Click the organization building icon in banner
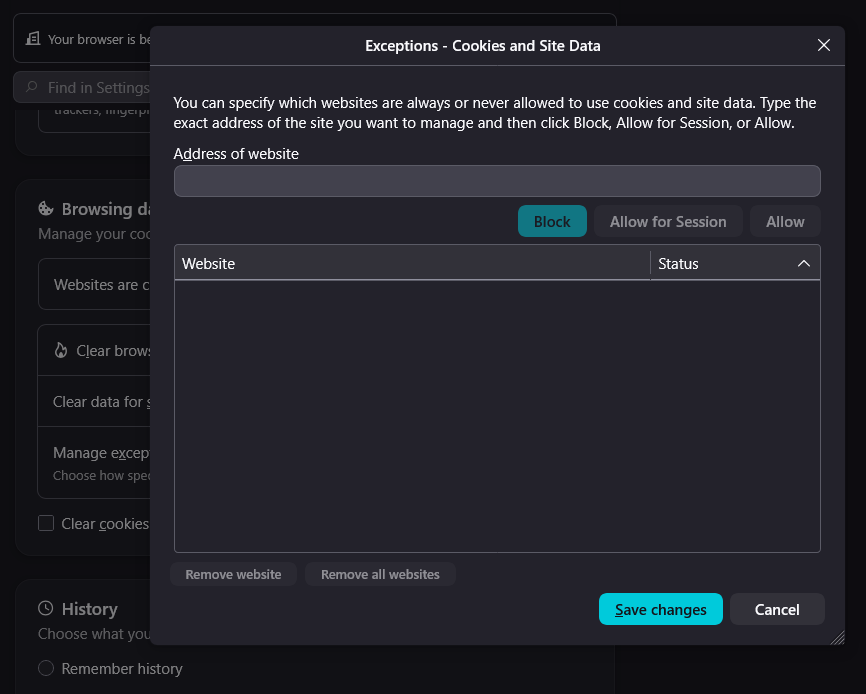The width and height of the screenshot is (866, 694). pos(33,39)
